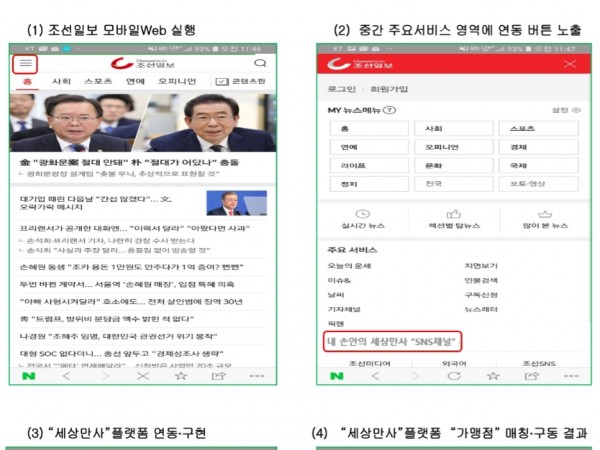Open 내 손안의 세상만사 "SNS채널" link
Image resolution: width=600 pixels, height=450 pixels.
point(395,341)
